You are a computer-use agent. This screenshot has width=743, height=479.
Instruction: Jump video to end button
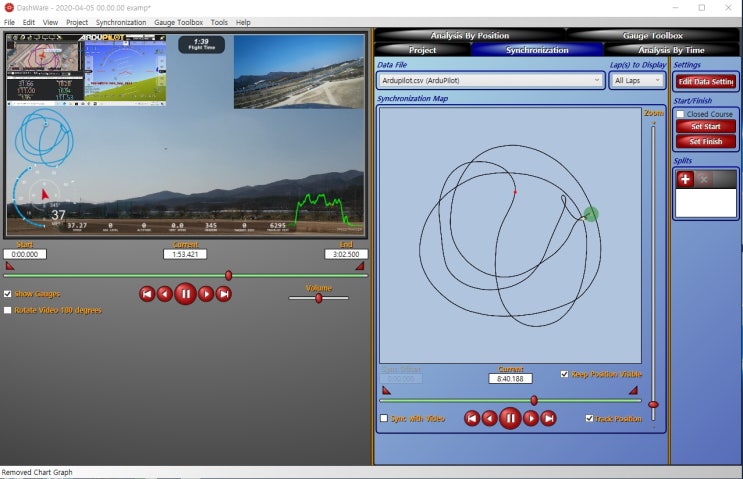coord(224,294)
